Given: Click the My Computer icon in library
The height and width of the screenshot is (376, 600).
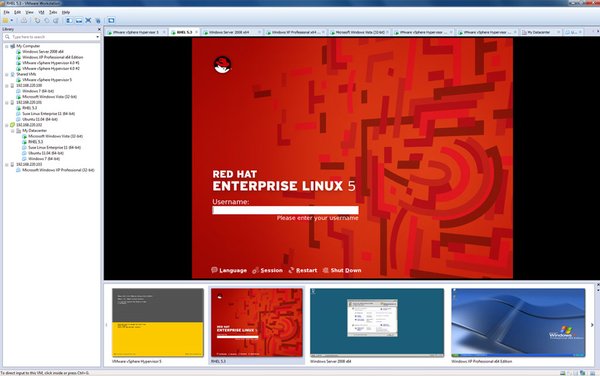Looking at the screenshot, I should click(x=13, y=46).
